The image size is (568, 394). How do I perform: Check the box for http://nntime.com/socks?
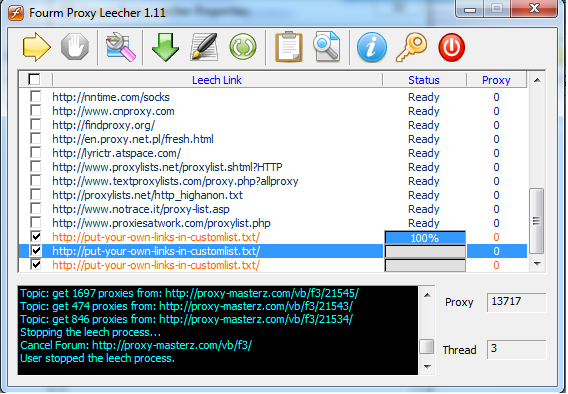pos(36,97)
